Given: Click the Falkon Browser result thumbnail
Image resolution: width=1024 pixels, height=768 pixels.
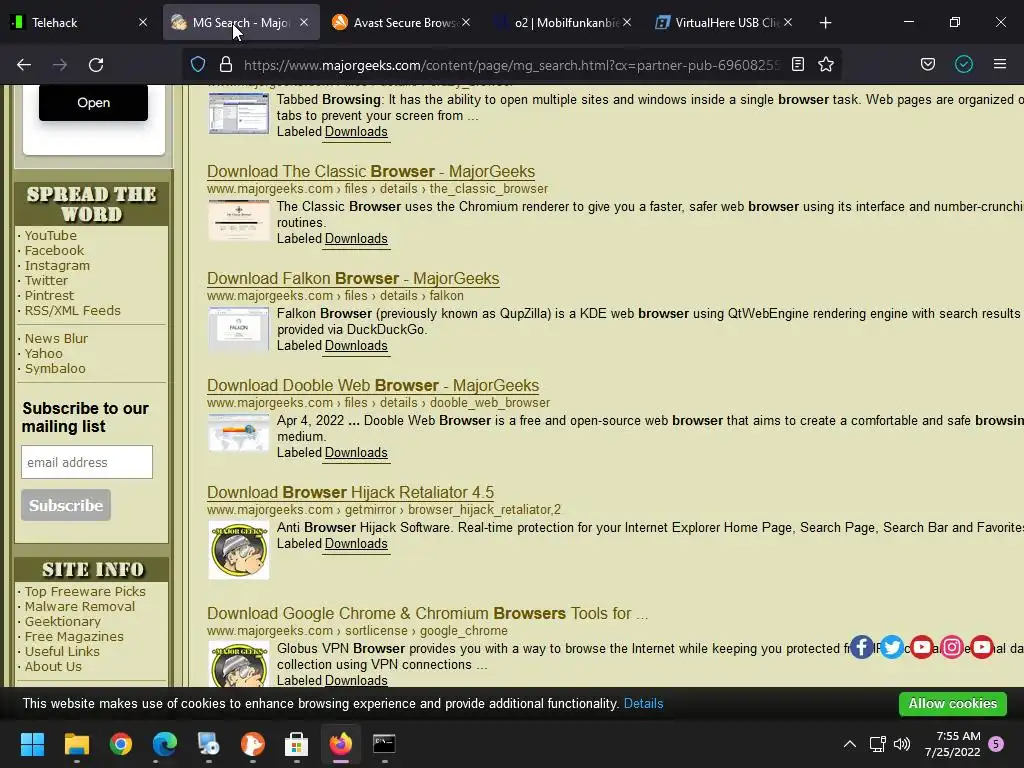Looking at the screenshot, I should [x=238, y=328].
